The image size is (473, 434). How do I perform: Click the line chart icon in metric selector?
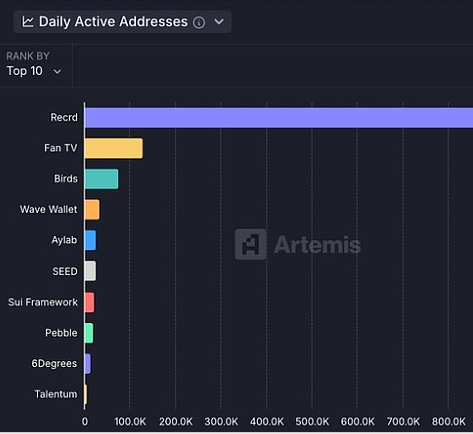[x=28, y=22]
